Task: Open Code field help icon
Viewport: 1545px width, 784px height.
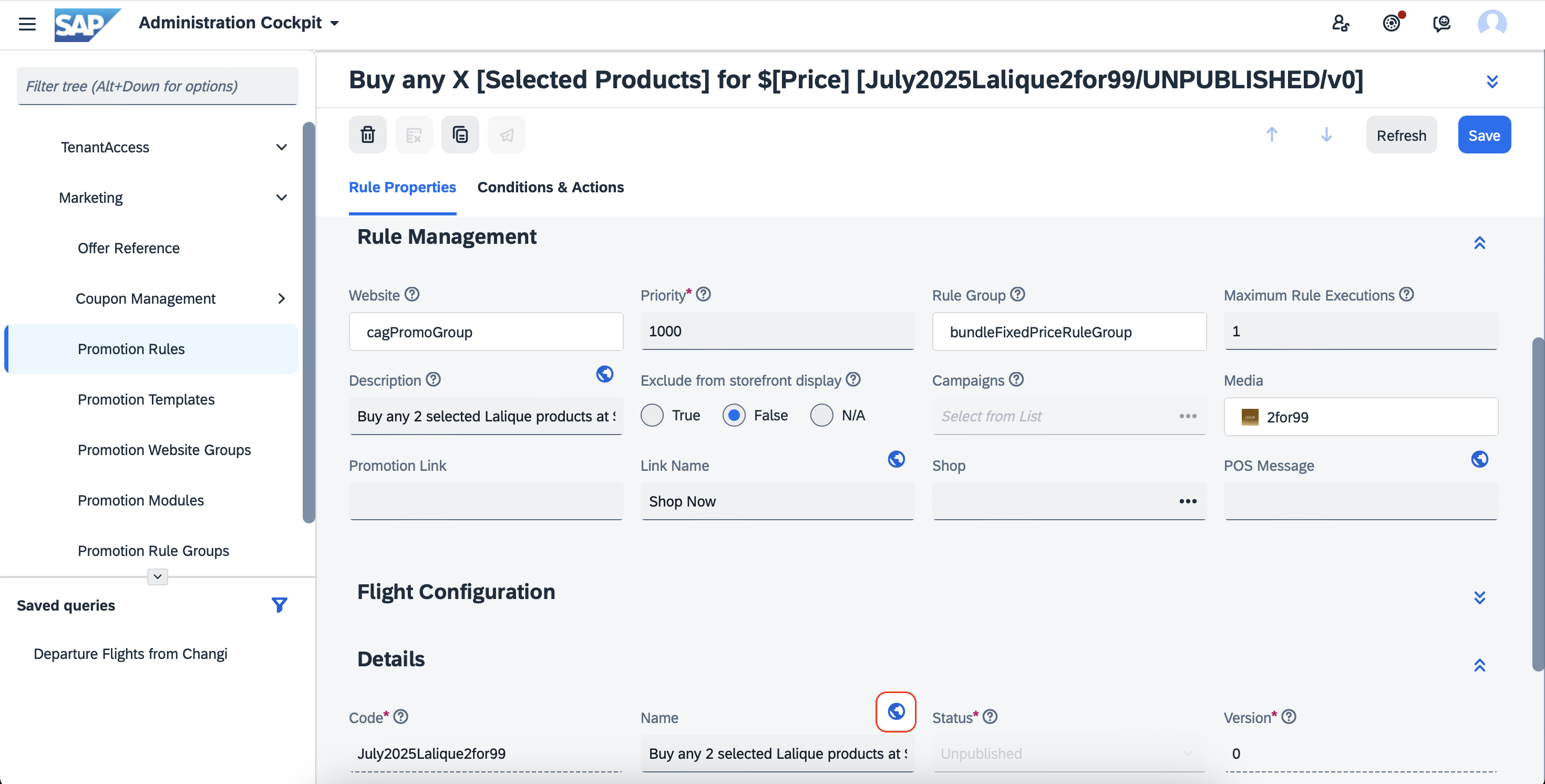Action: point(400,717)
